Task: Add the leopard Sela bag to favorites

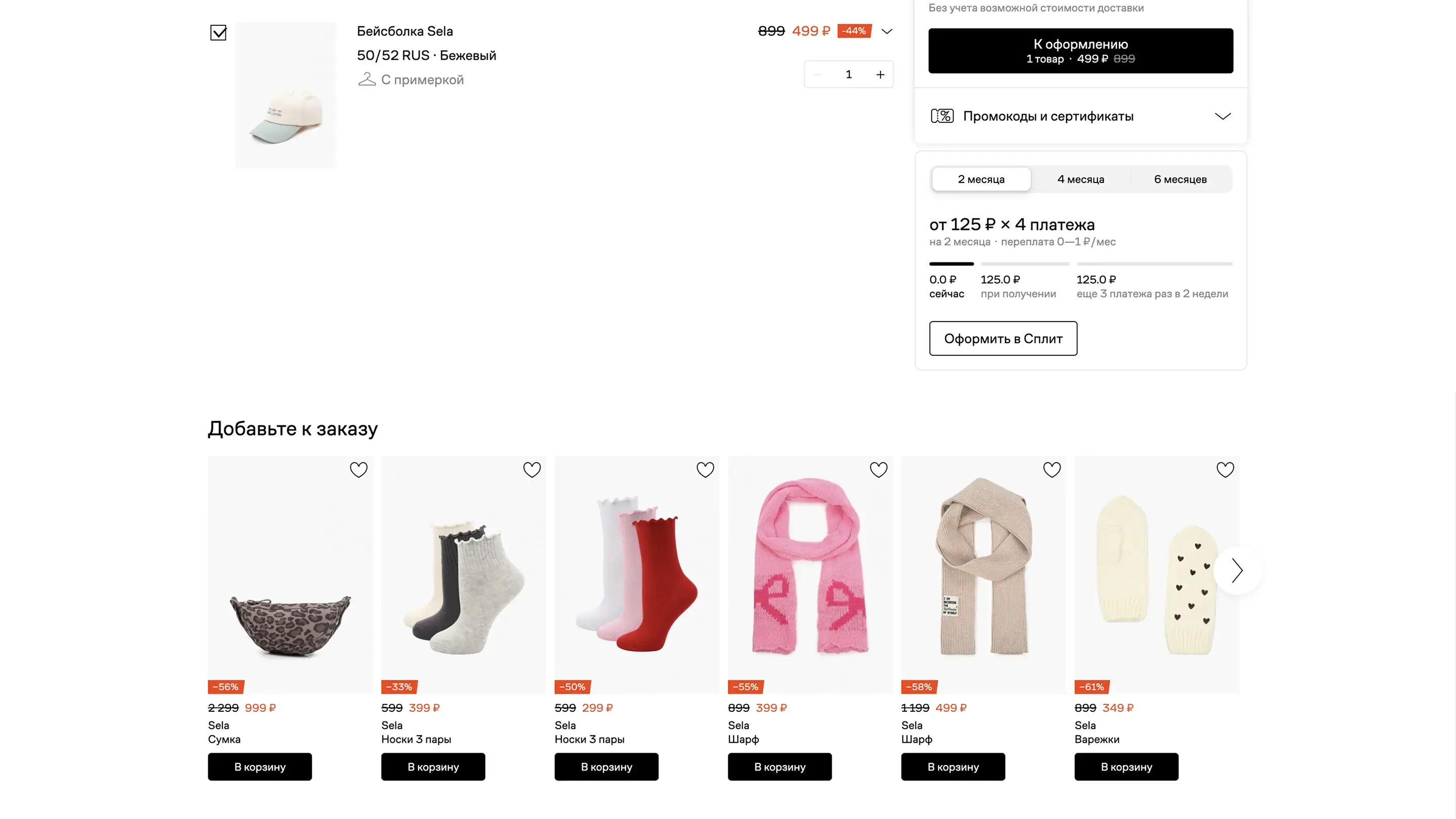Action: click(358, 470)
